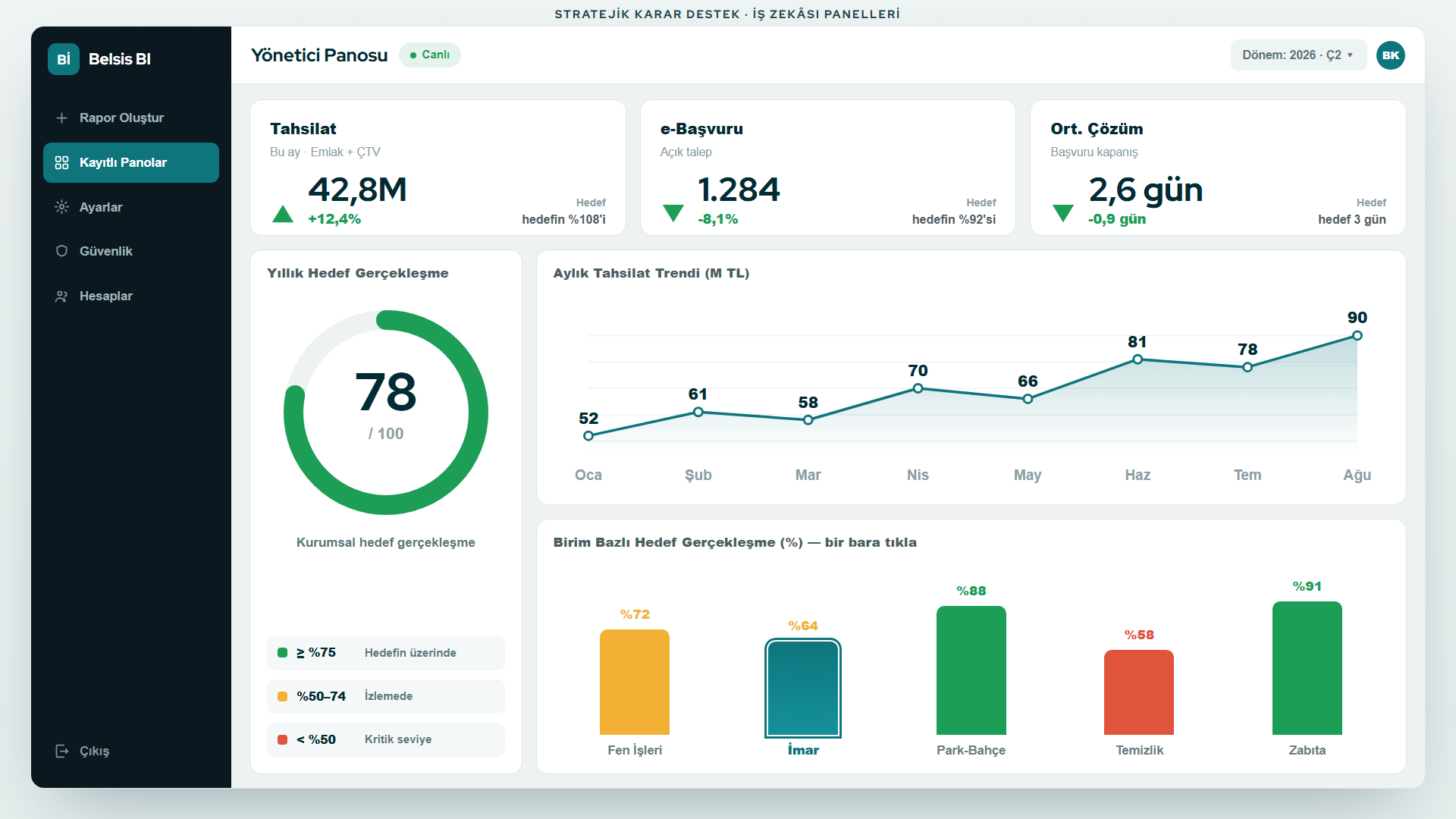Viewport: 1456px width, 819px height.
Task: Select the Ağu data point on trend chart
Action: [1357, 336]
